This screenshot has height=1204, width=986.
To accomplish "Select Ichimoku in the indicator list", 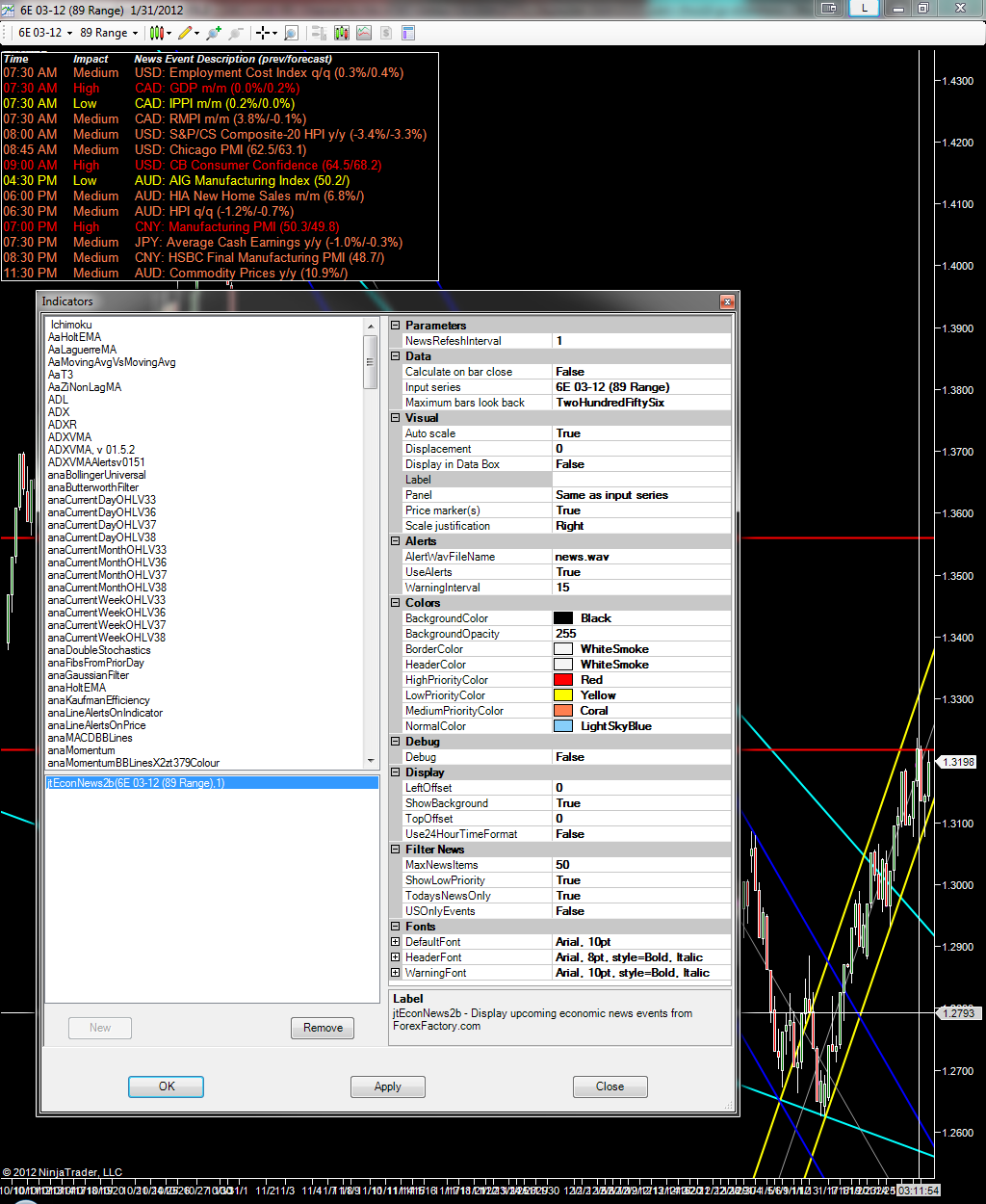I will (x=71, y=325).
